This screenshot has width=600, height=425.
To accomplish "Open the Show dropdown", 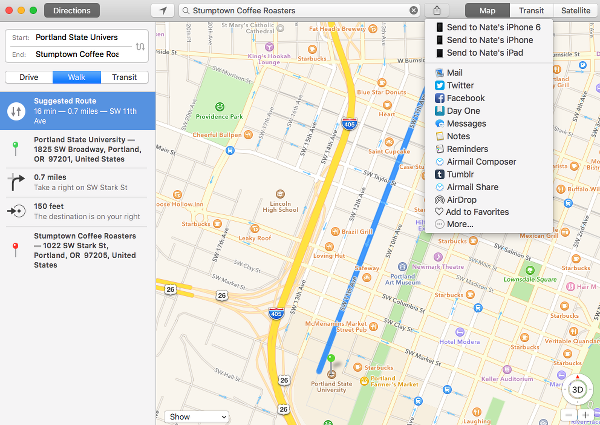I will 197,417.
